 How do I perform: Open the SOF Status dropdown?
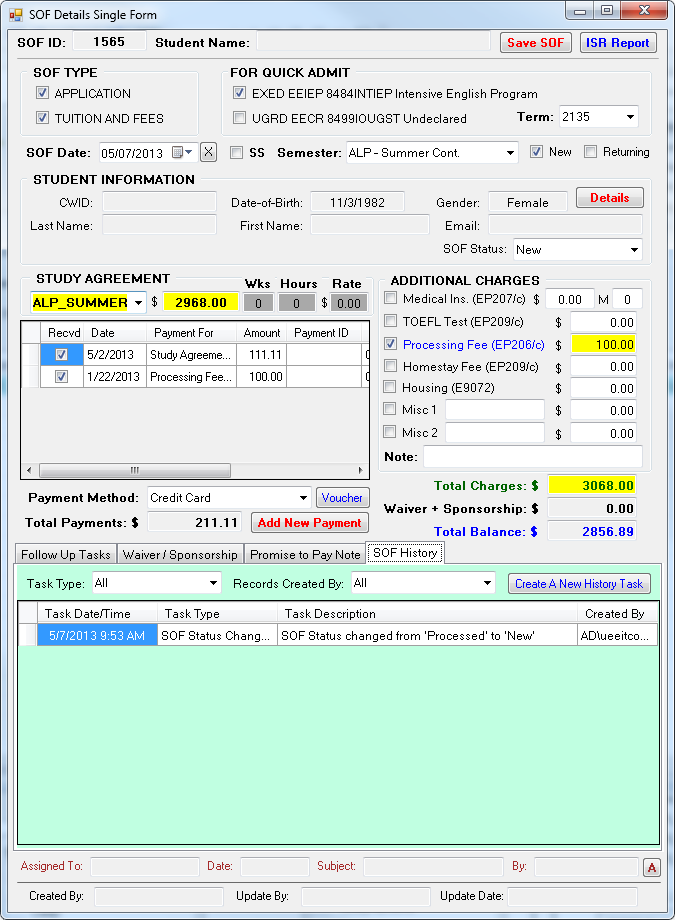point(634,249)
